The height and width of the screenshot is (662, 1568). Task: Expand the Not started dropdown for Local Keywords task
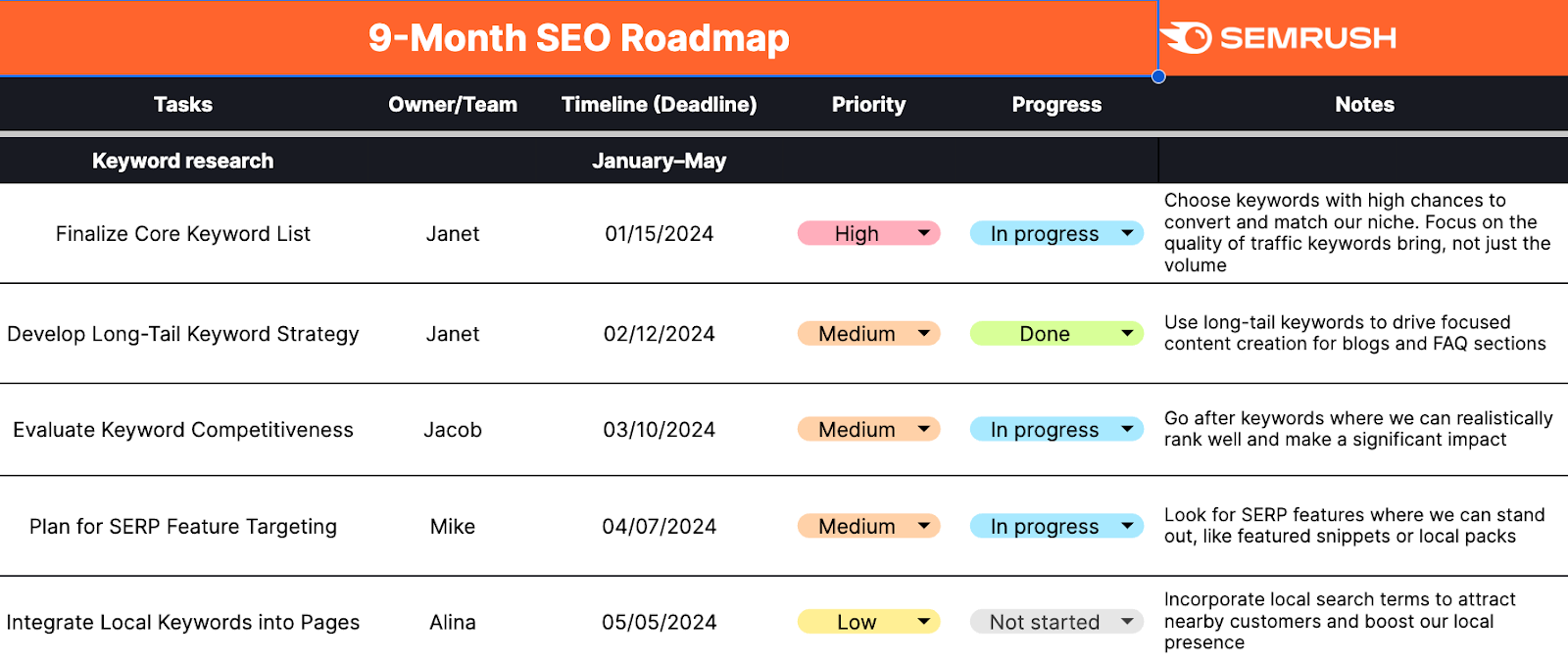(1123, 622)
